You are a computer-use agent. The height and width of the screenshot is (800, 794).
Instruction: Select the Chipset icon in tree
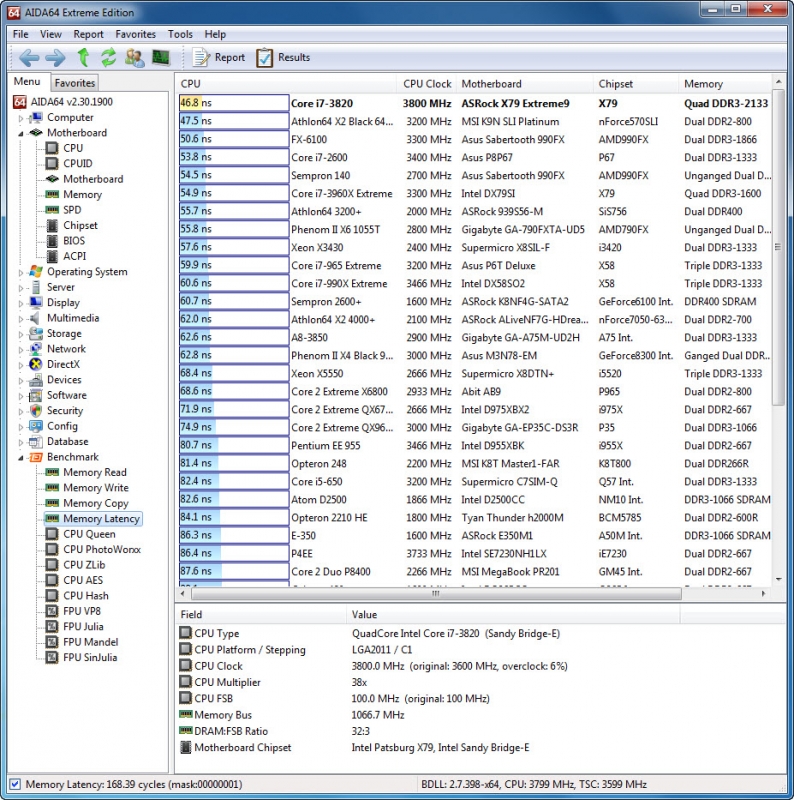[52, 225]
